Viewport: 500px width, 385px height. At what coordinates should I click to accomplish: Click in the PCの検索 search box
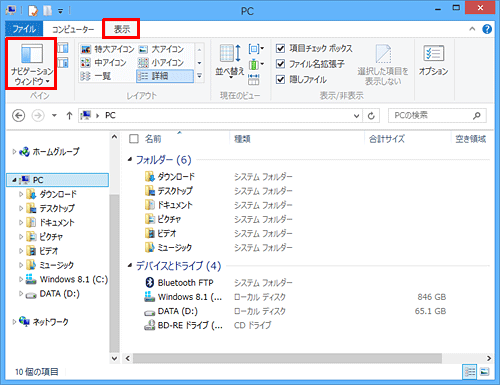click(437, 116)
